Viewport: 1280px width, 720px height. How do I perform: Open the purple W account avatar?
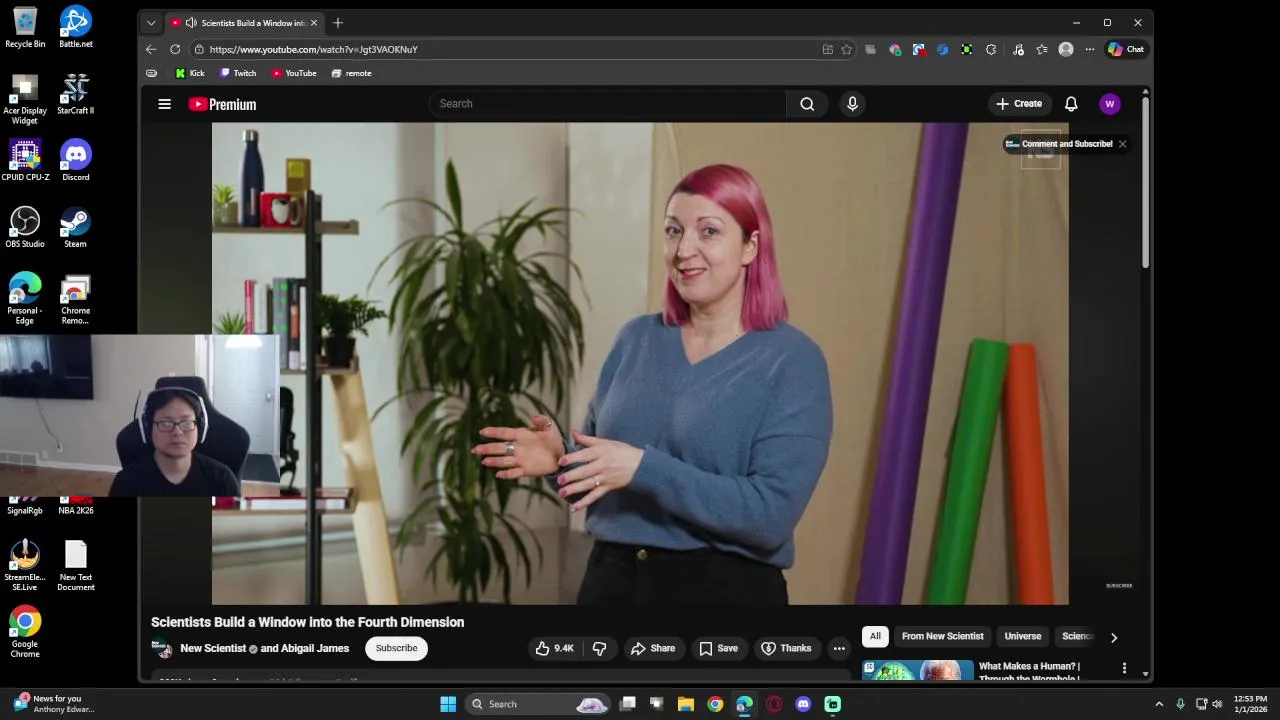click(x=1109, y=104)
